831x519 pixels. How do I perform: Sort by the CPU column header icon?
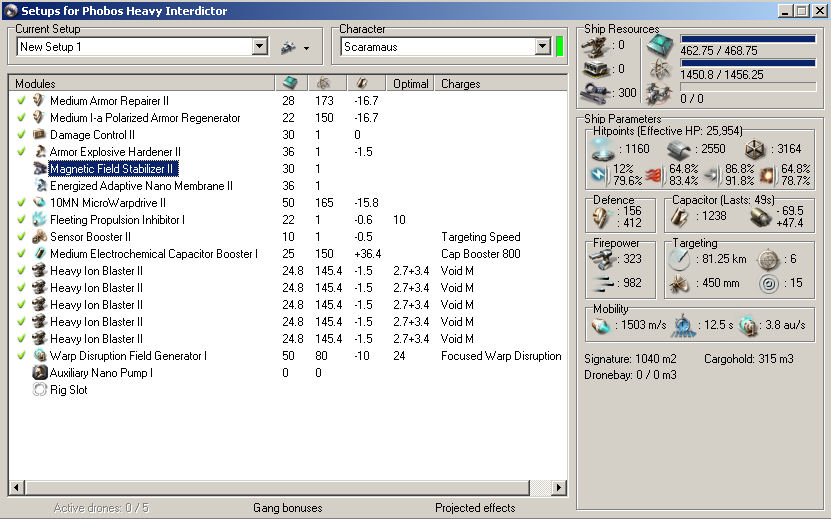point(290,84)
